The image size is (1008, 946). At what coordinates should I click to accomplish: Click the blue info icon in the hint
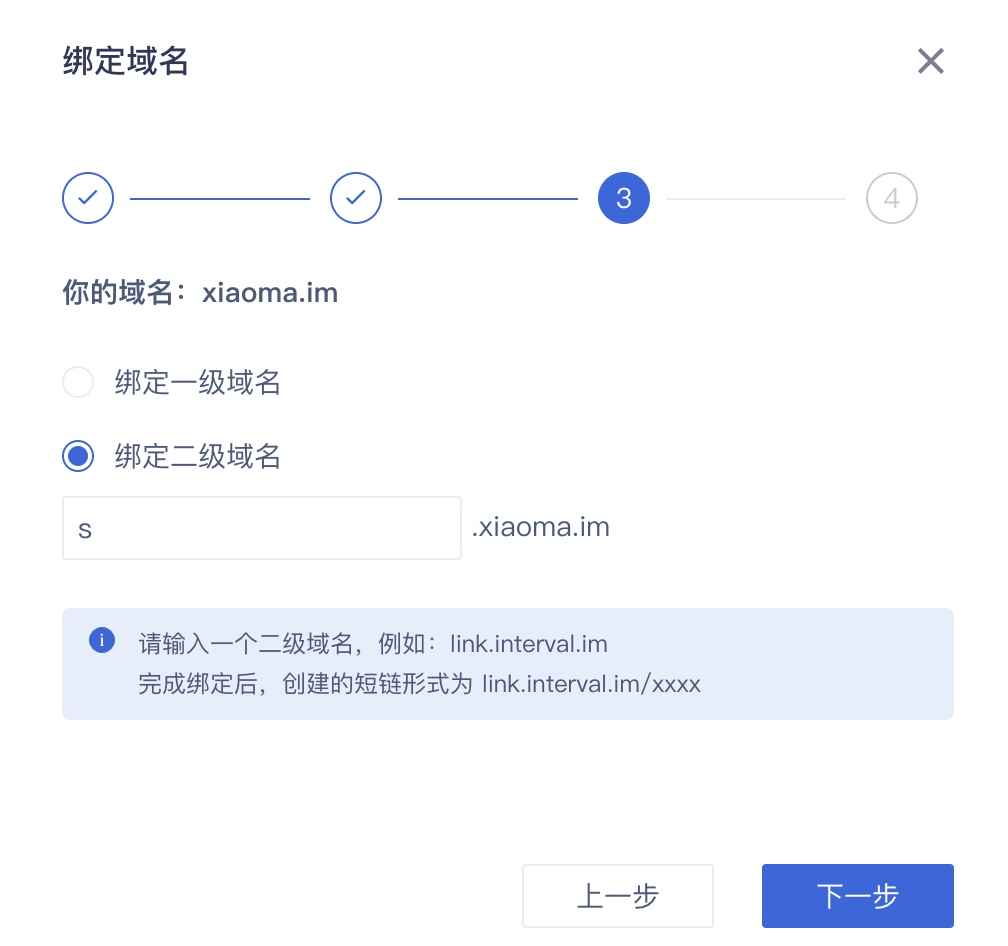click(x=102, y=640)
